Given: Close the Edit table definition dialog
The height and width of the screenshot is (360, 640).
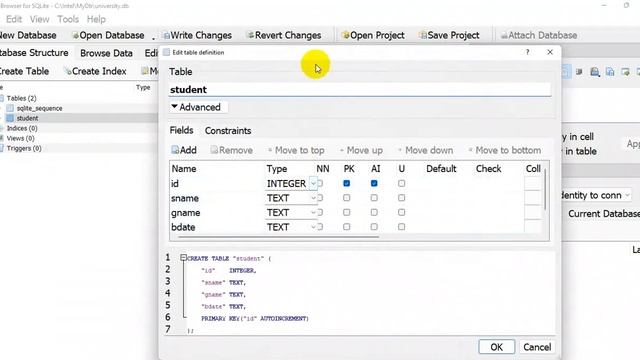Looking at the screenshot, I should 550,52.
